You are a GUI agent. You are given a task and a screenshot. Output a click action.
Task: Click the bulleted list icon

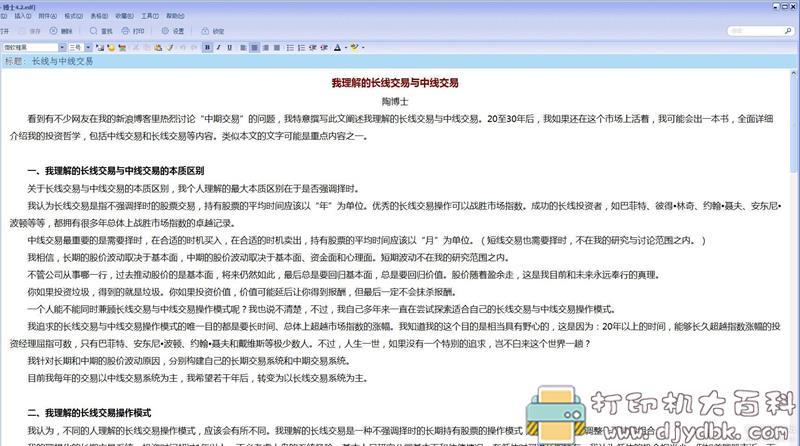point(290,47)
